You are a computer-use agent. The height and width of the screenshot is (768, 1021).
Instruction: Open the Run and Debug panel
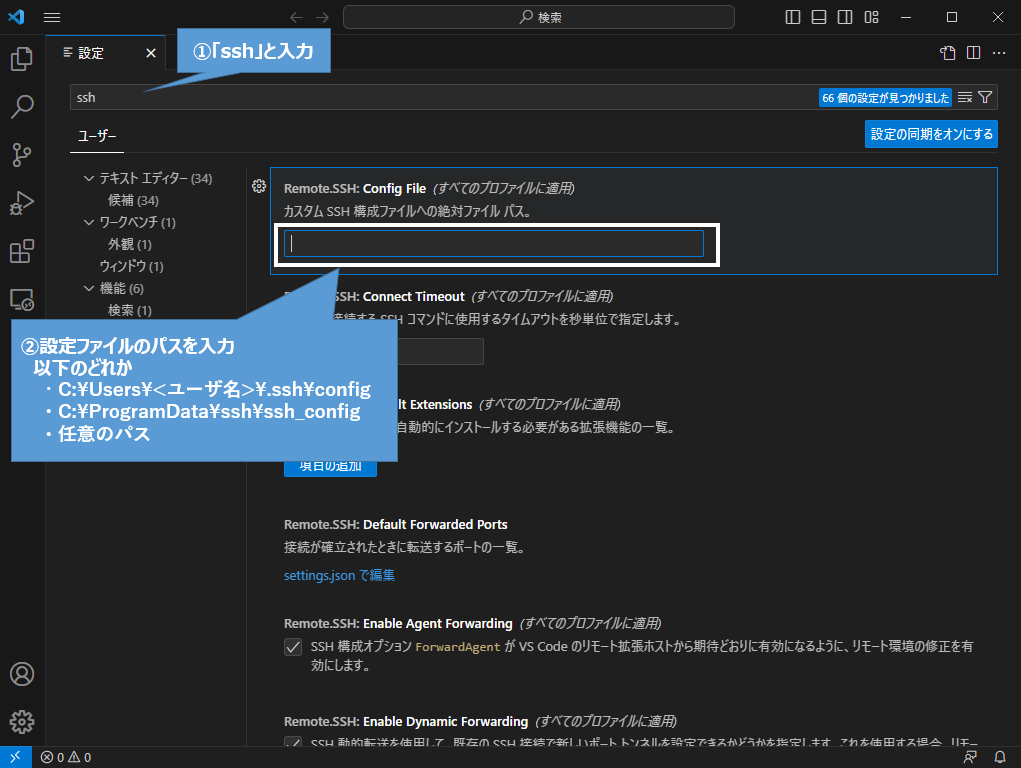click(22, 202)
